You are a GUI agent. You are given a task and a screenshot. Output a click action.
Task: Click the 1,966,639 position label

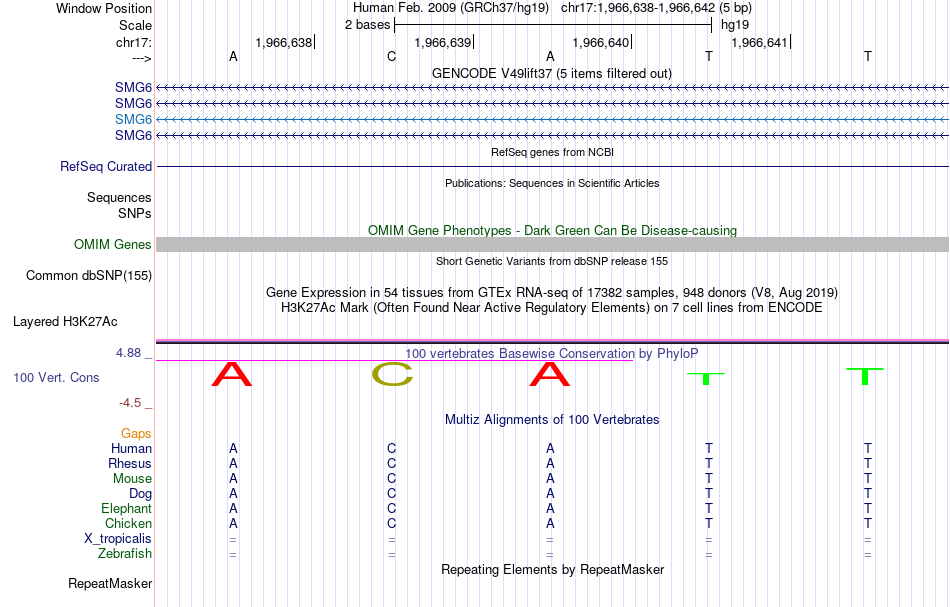click(442, 42)
